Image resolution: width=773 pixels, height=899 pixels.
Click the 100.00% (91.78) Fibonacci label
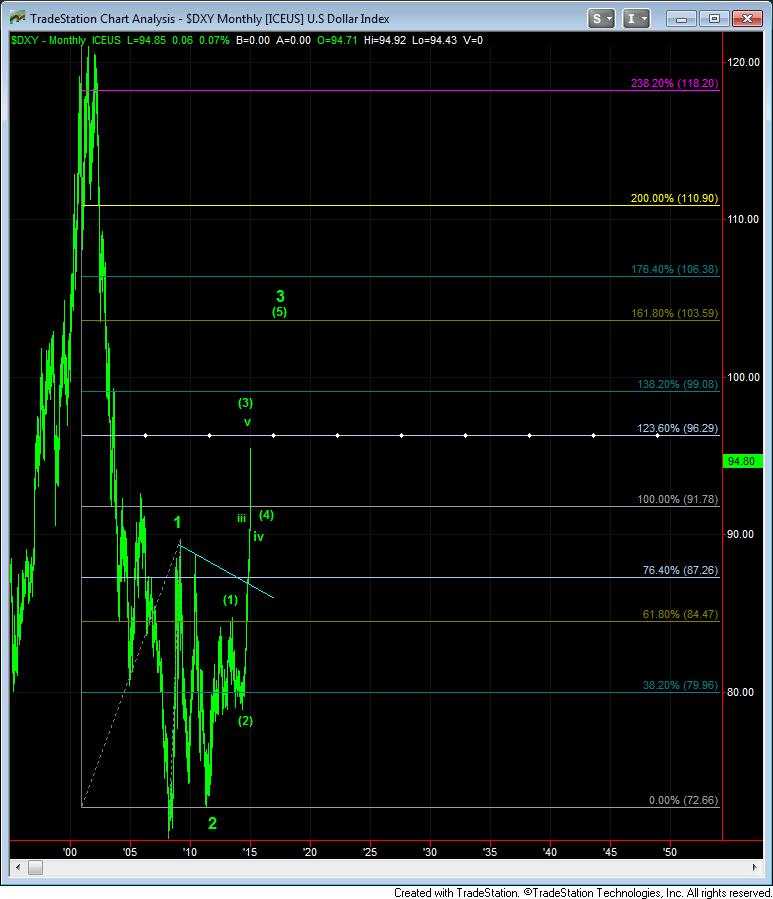[675, 499]
